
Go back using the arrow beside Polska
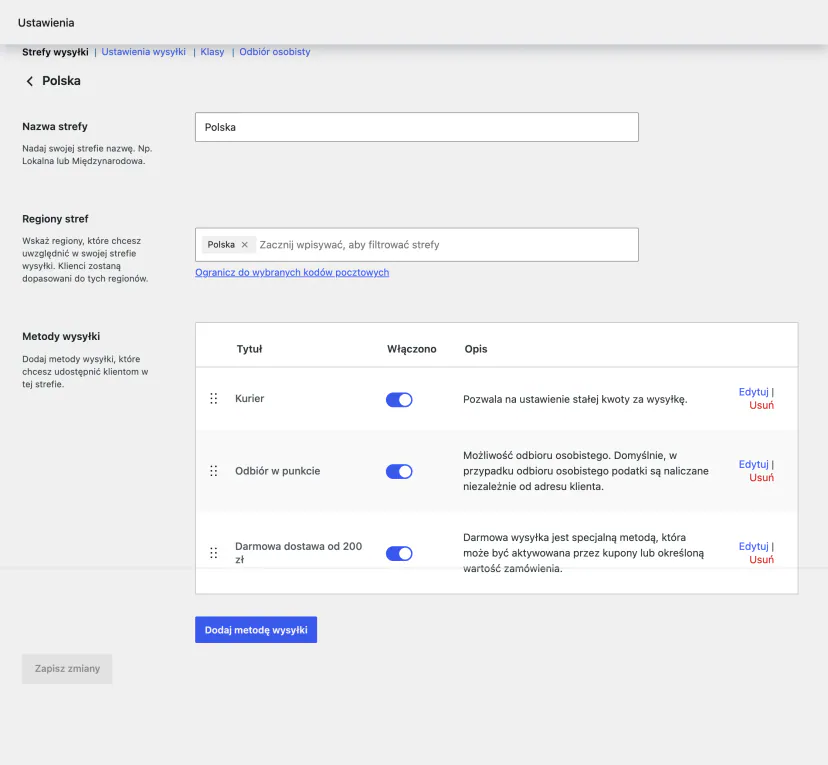coord(30,81)
